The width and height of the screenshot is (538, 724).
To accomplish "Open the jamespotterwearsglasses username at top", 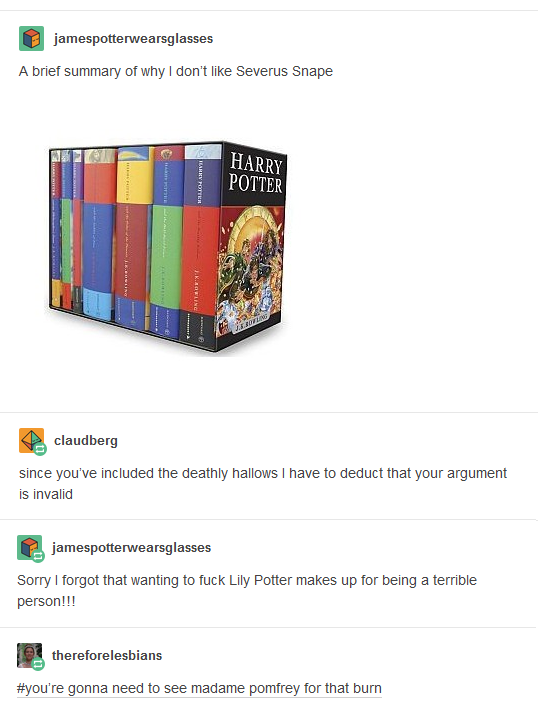I will click(x=133, y=39).
